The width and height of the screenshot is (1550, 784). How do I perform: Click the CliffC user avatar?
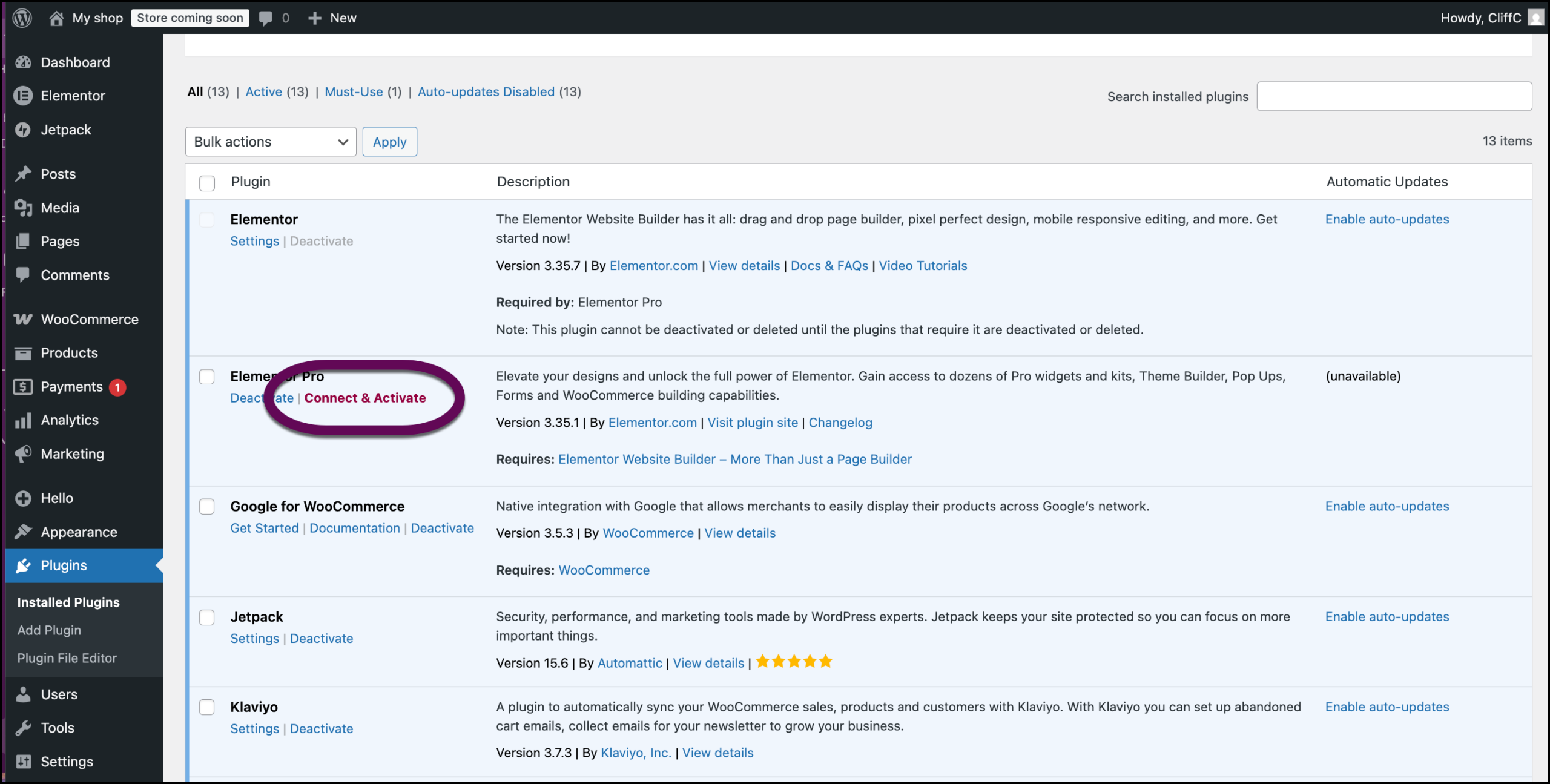1535,18
